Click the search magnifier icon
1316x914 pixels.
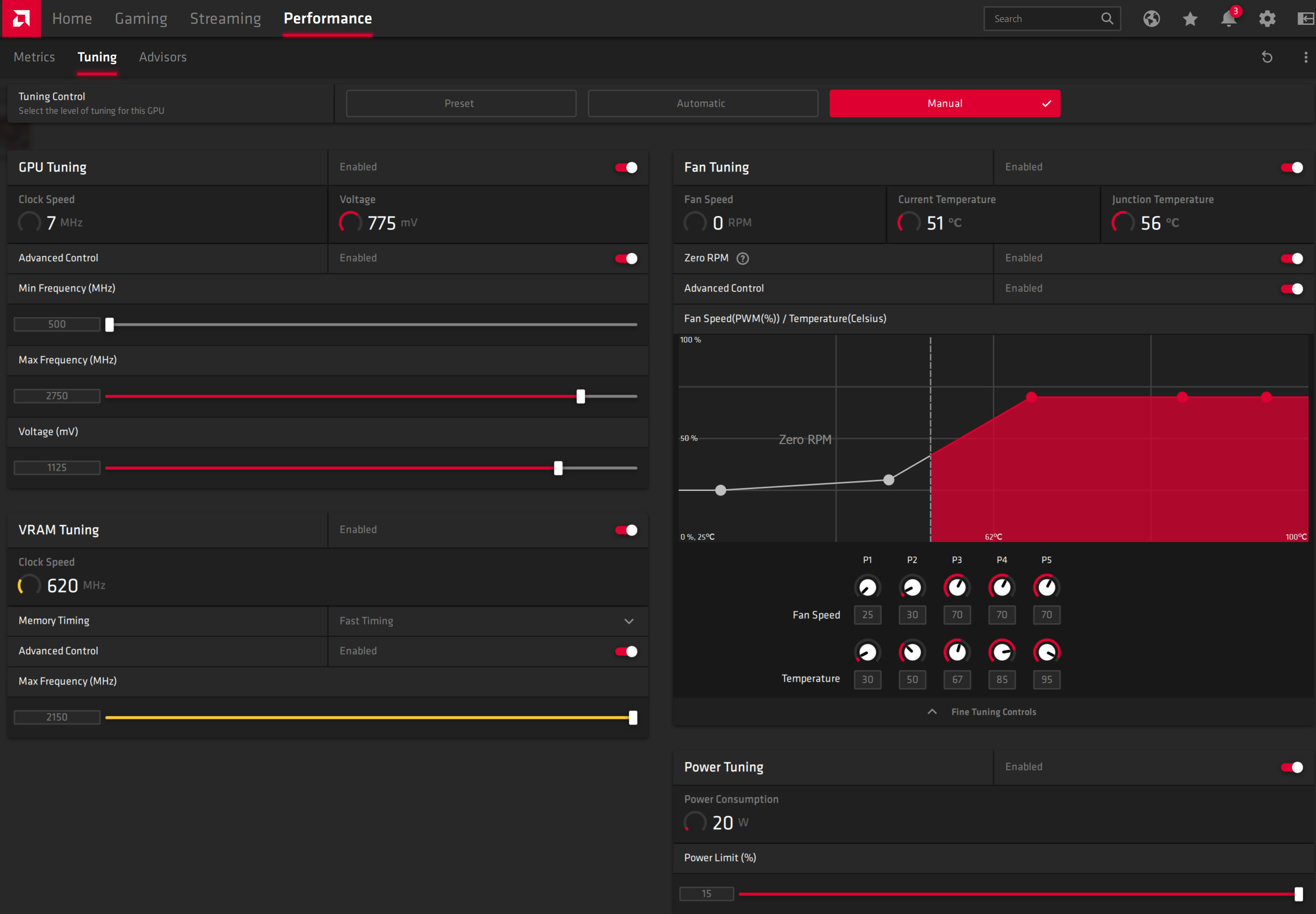[1107, 19]
